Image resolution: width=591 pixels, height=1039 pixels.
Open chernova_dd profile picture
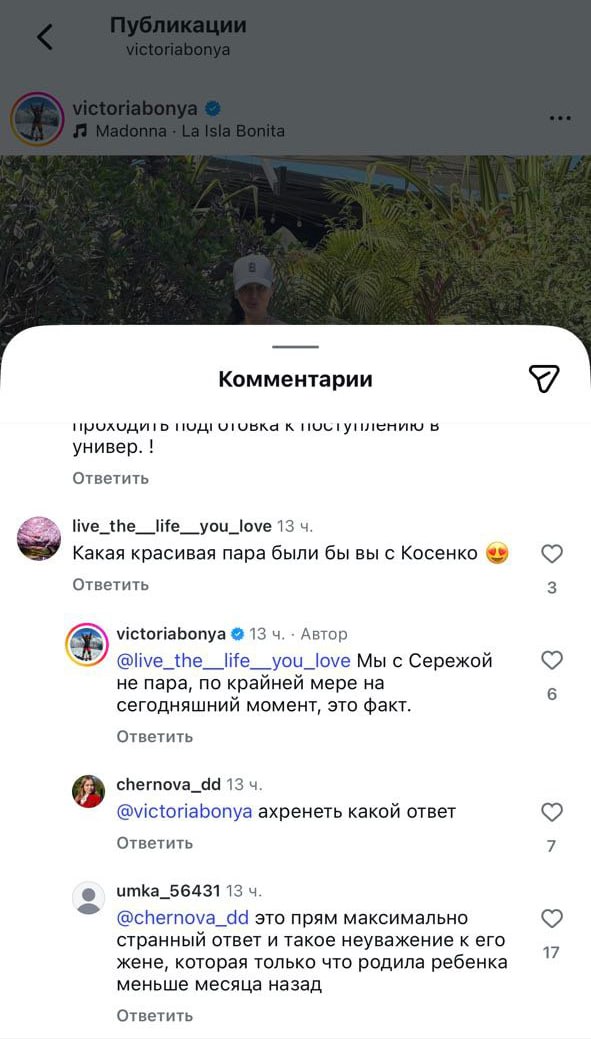pos(88,791)
